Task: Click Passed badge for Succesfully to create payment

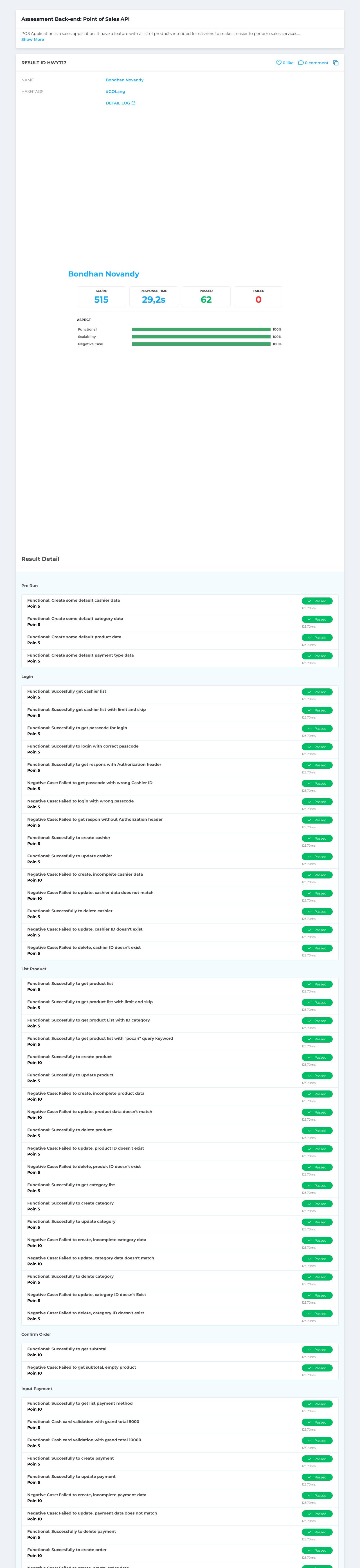Action: coord(317,1458)
